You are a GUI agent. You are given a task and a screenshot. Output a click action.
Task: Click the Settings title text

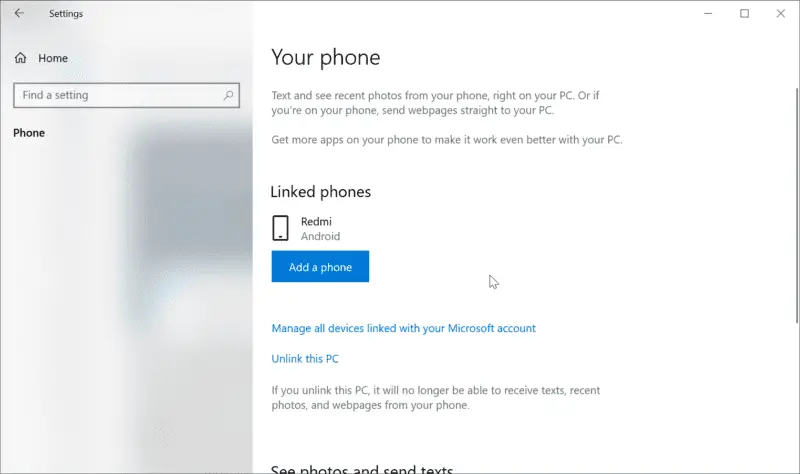pos(66,14)
